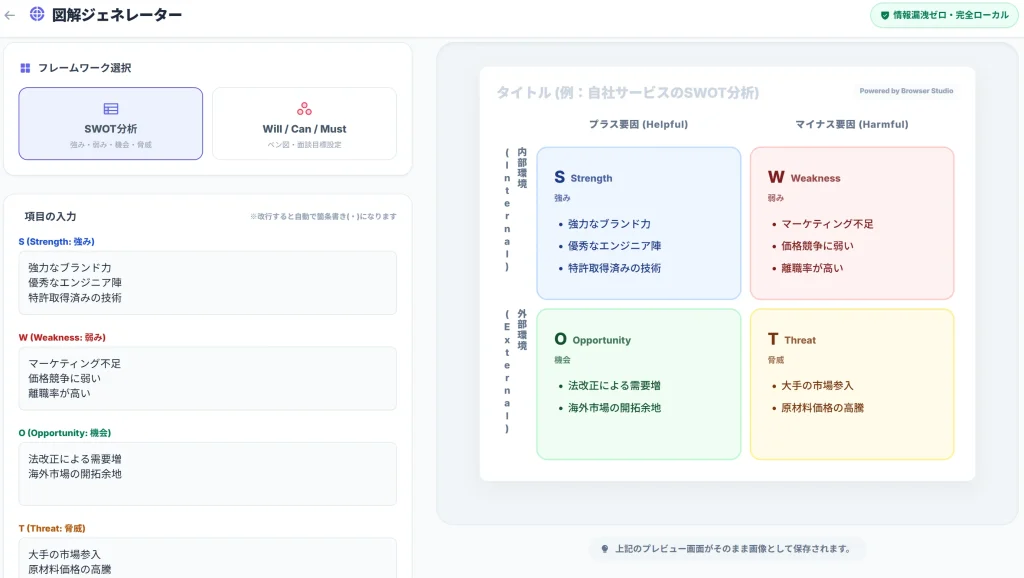Click the 情報漏洩ゼロ・完全ローカル badge
This screenshot has width=1024, height=578.
(x=944, y=15)
